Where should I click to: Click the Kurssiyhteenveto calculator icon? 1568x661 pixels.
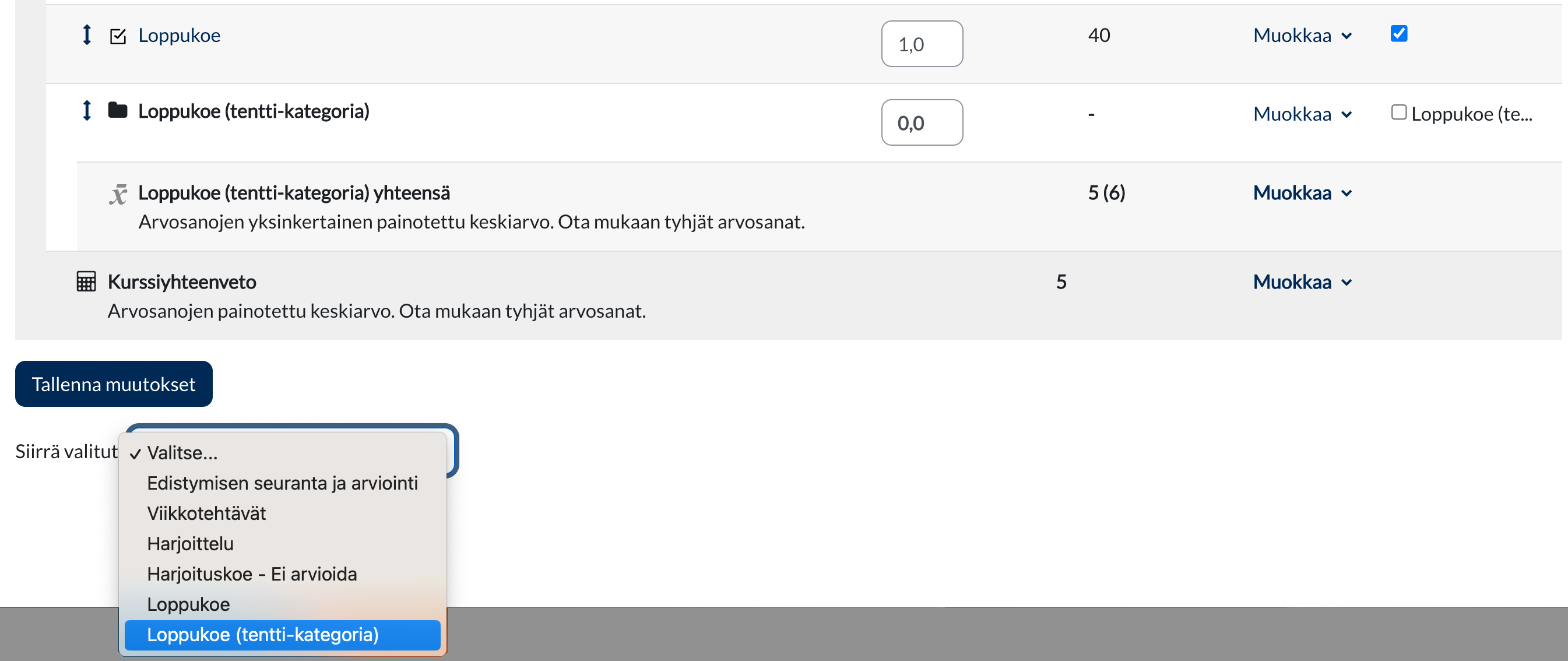pyautogui.click(x=86, y=282)
